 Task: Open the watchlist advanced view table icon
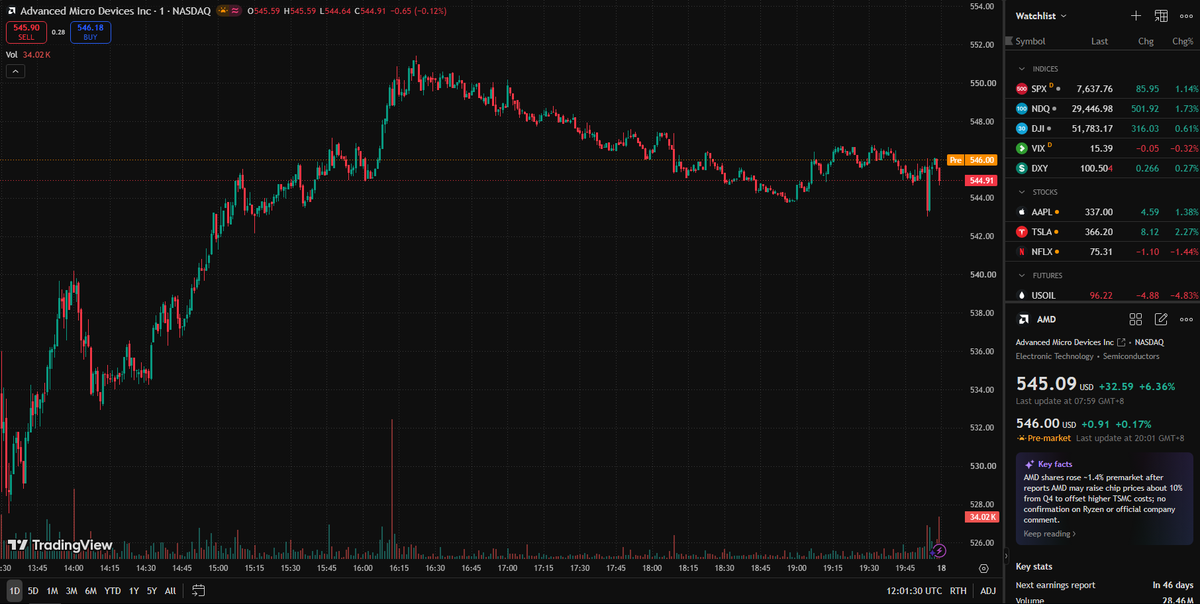click(1161, 16)
